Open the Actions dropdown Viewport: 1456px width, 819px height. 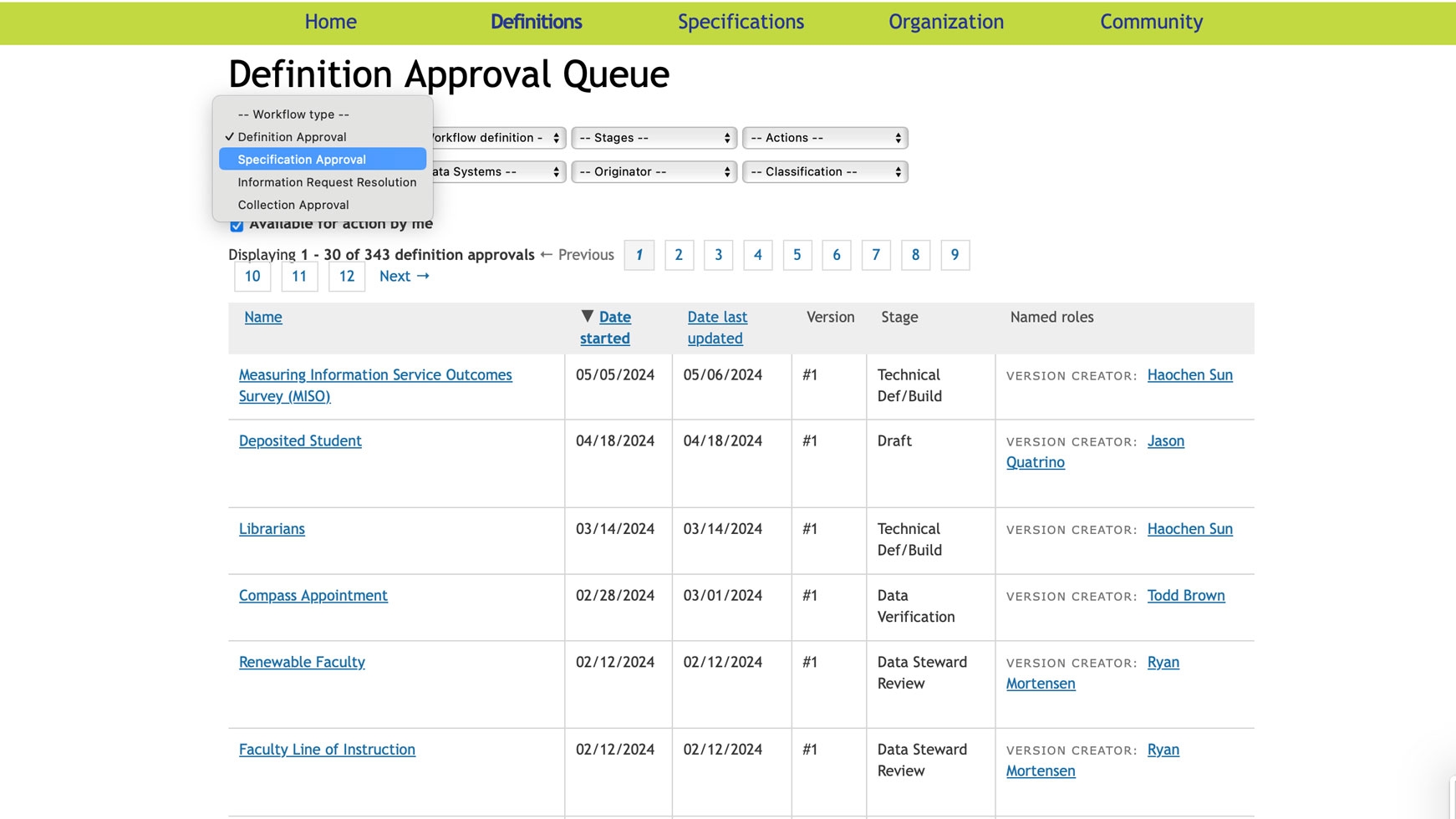[x=825, y=137]
